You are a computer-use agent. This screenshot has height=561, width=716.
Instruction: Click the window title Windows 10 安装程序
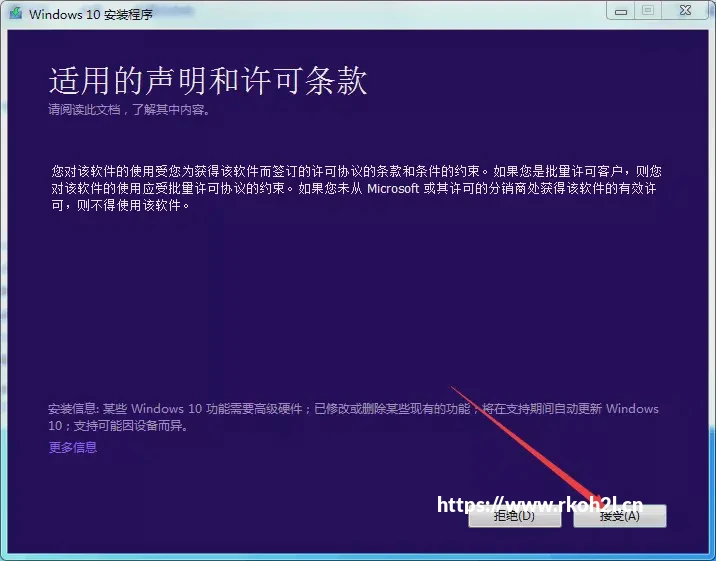click(91, 14)
